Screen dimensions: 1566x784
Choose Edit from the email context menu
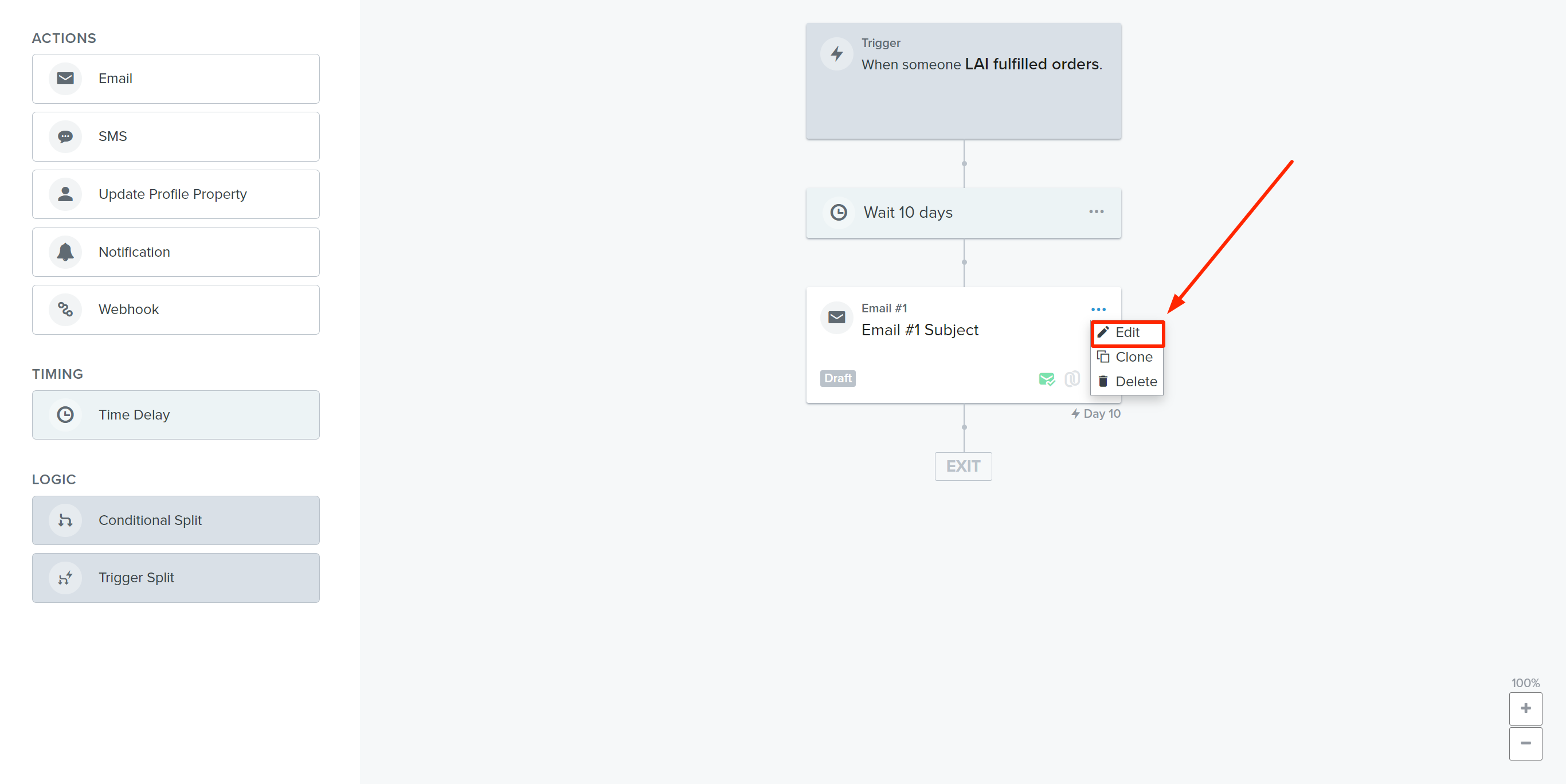click(x=1127, y=333)
